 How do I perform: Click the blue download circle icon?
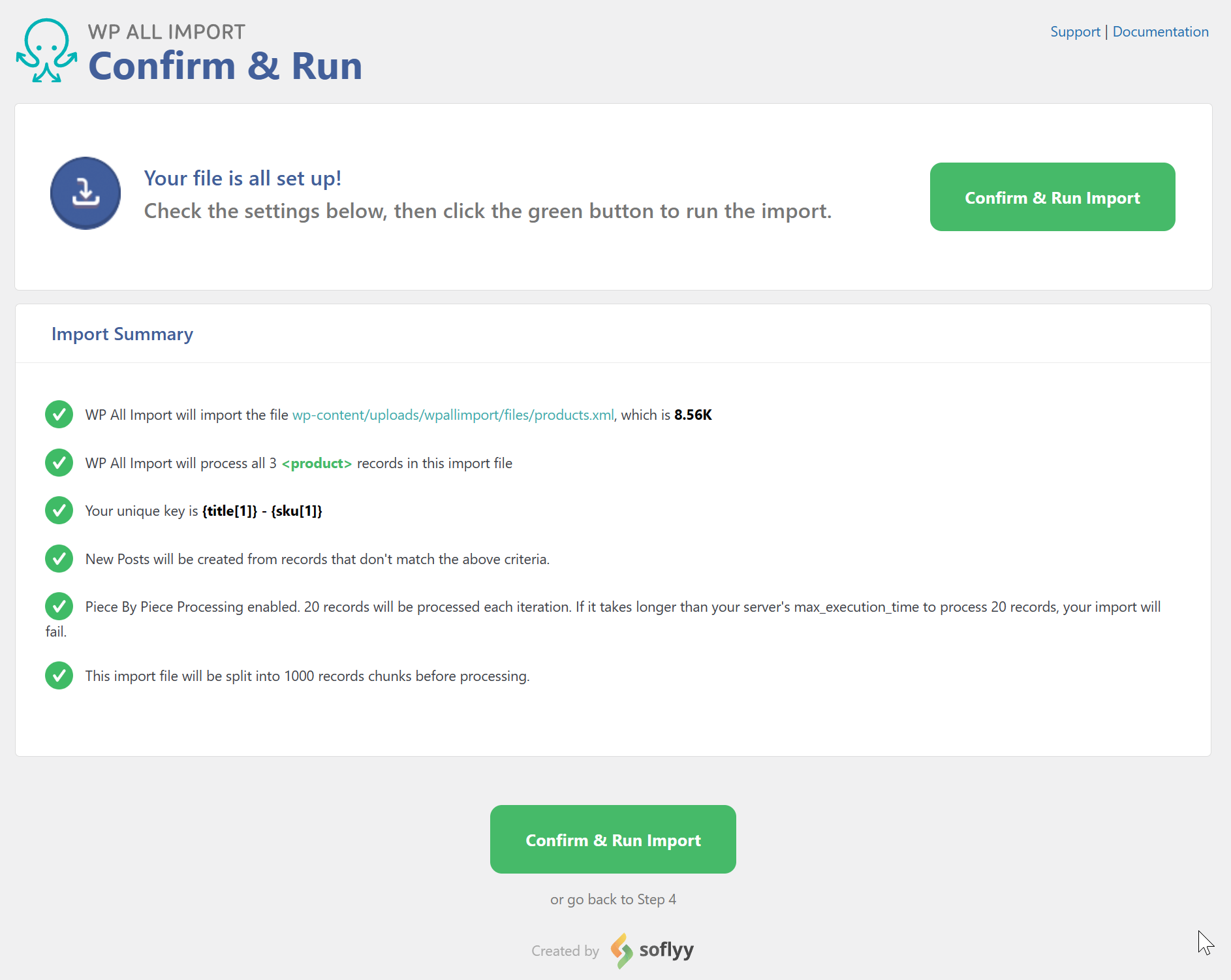86,193
